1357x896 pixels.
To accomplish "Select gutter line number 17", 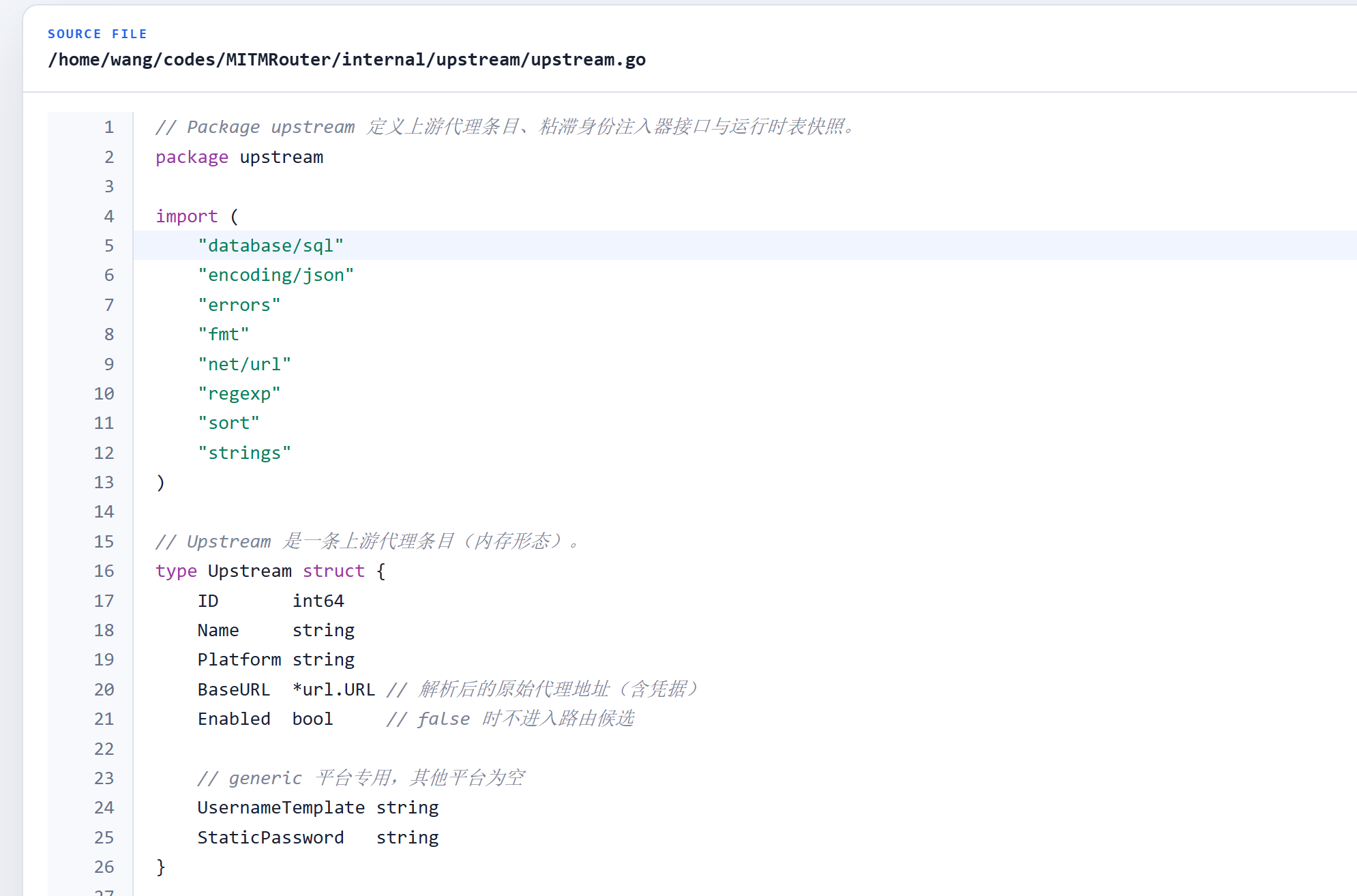I will tap(104, 601).
